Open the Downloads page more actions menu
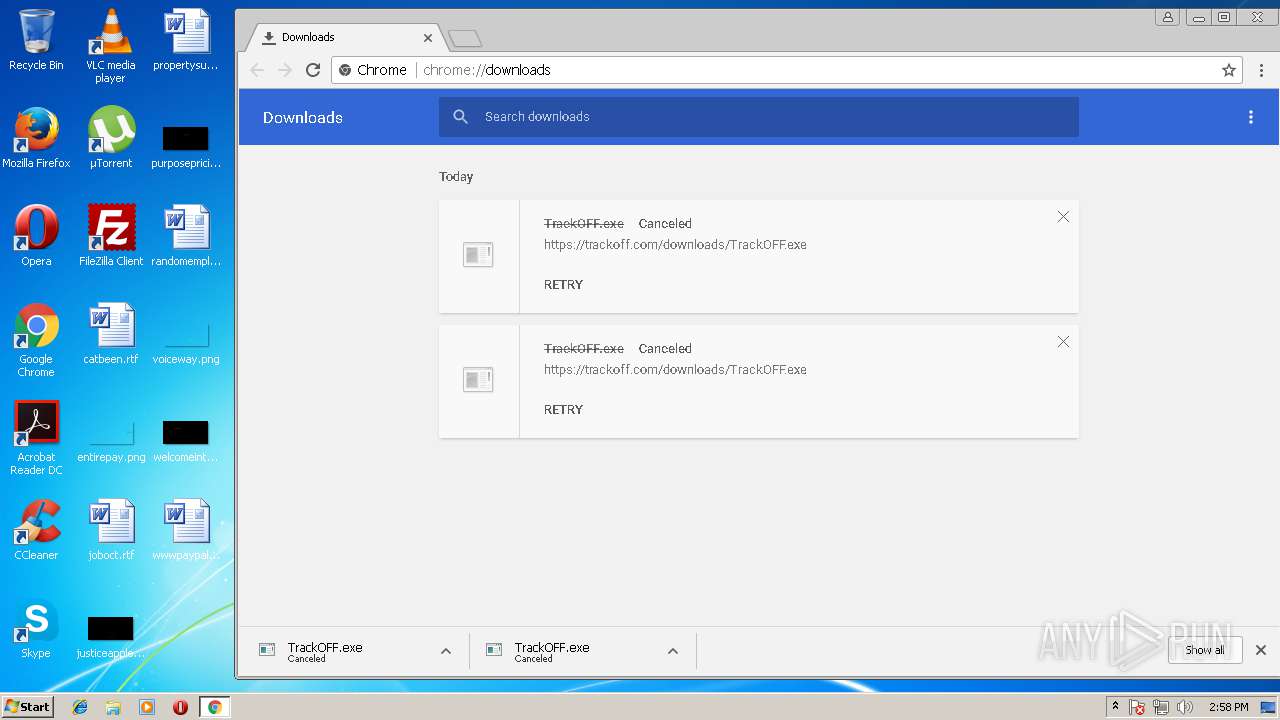The image size is (1280, 720). pos(1250,117)
